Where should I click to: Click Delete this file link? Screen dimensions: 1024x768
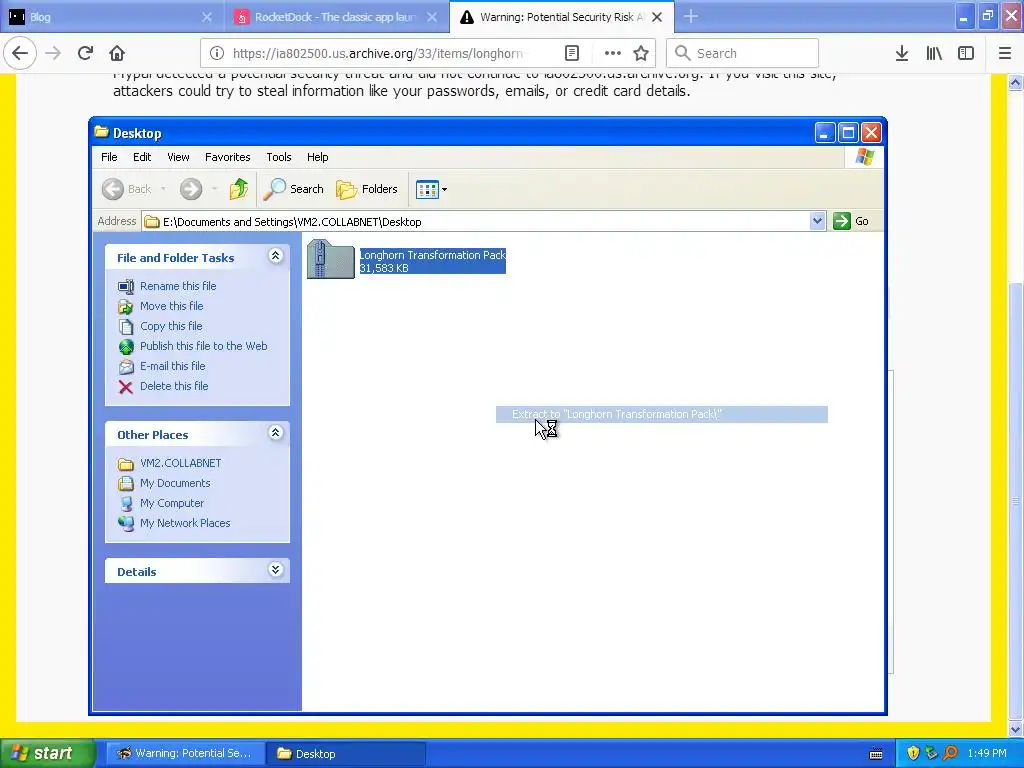174,386
